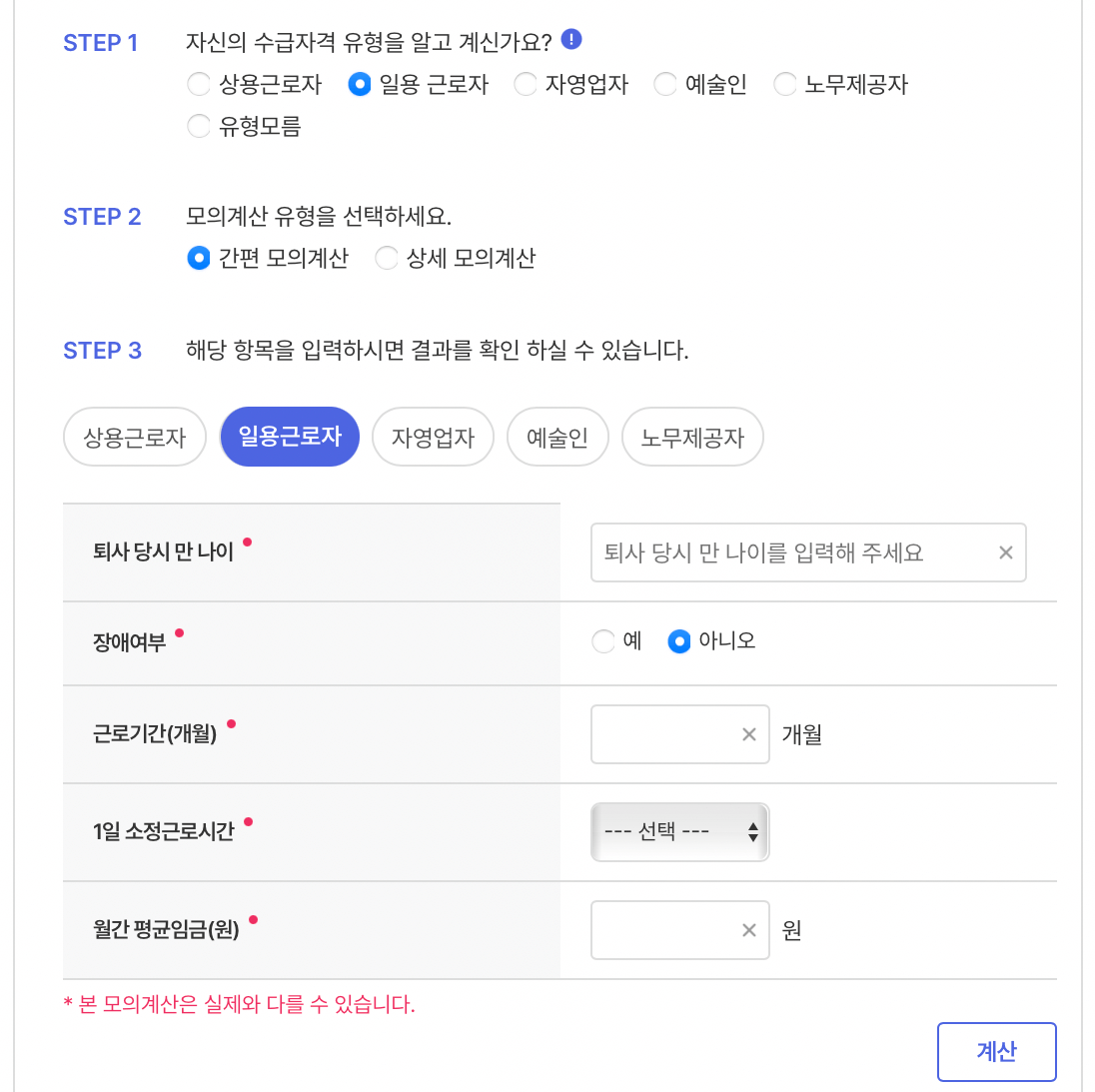Select 예 for disability status
Image resolution: width=1095 pixels, height=1092 pixels.
[x=603, y=641]
